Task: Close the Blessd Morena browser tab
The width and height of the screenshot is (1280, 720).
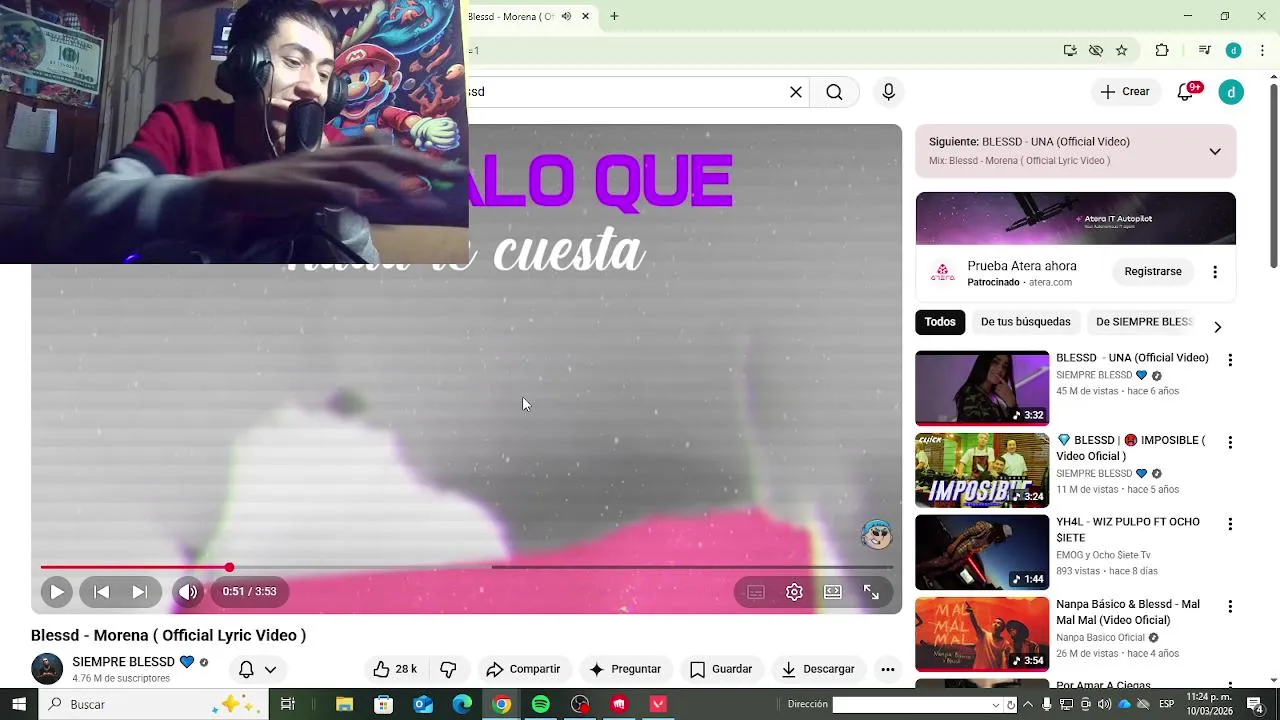Action: click(585, 16)
